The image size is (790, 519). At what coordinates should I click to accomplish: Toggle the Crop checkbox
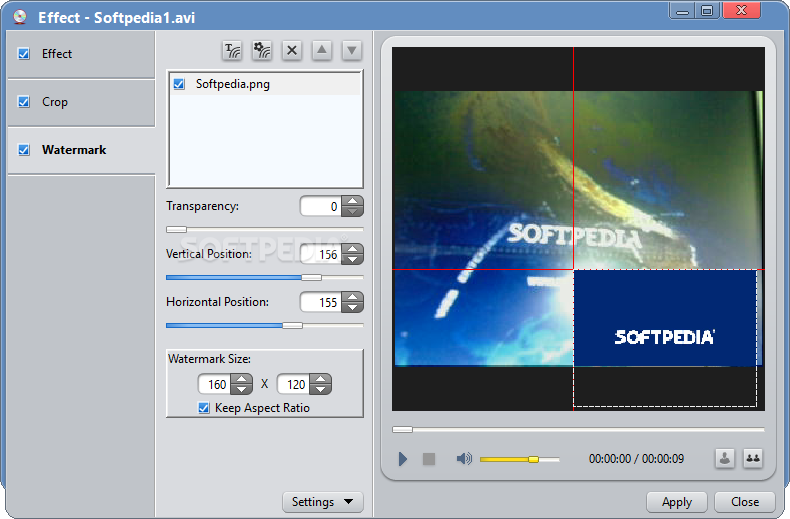[24, 102]
